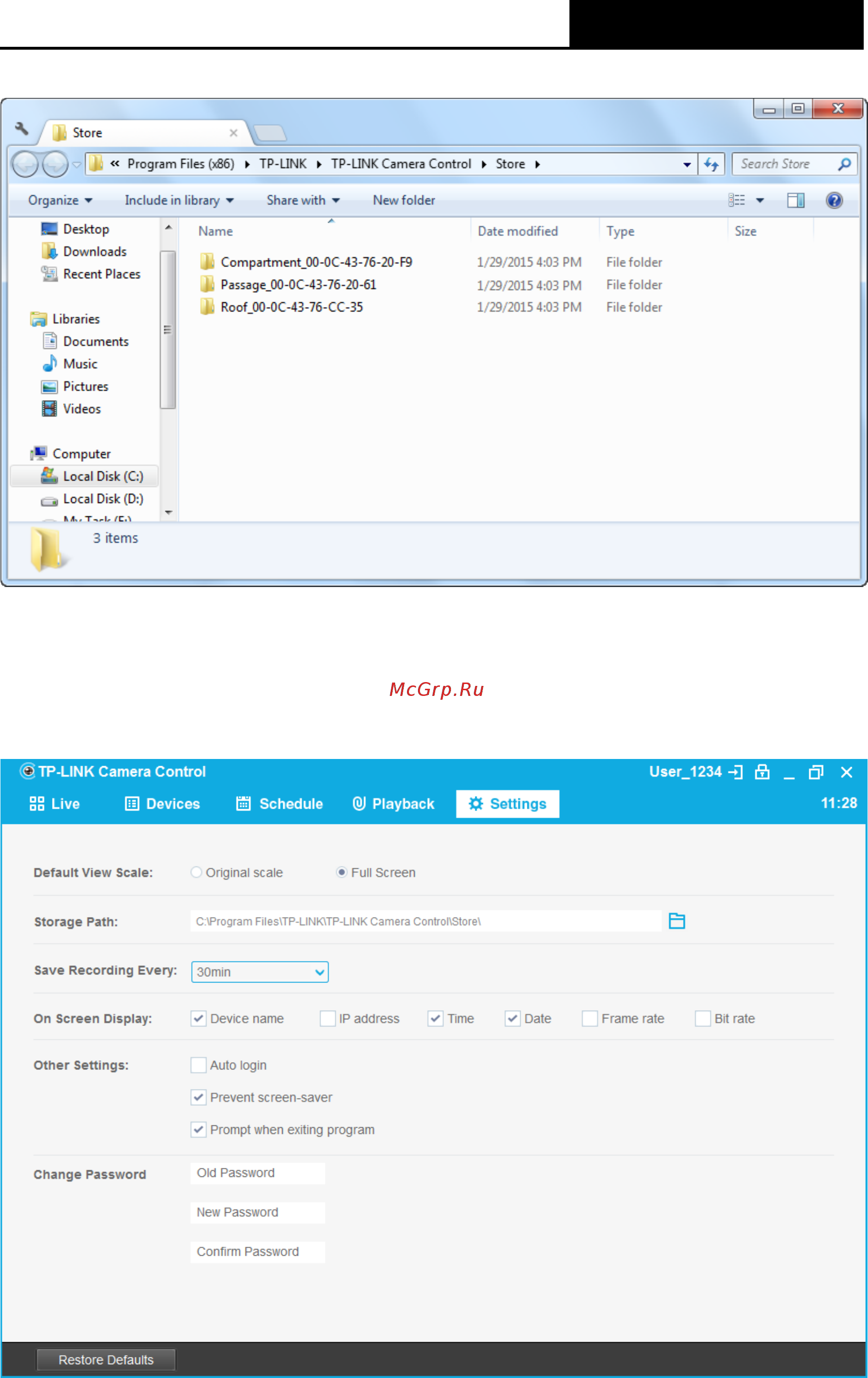Toggle Device name on-screen display checkbox
Viewport: 868px width, 1378px height.
click(198, 1019)
